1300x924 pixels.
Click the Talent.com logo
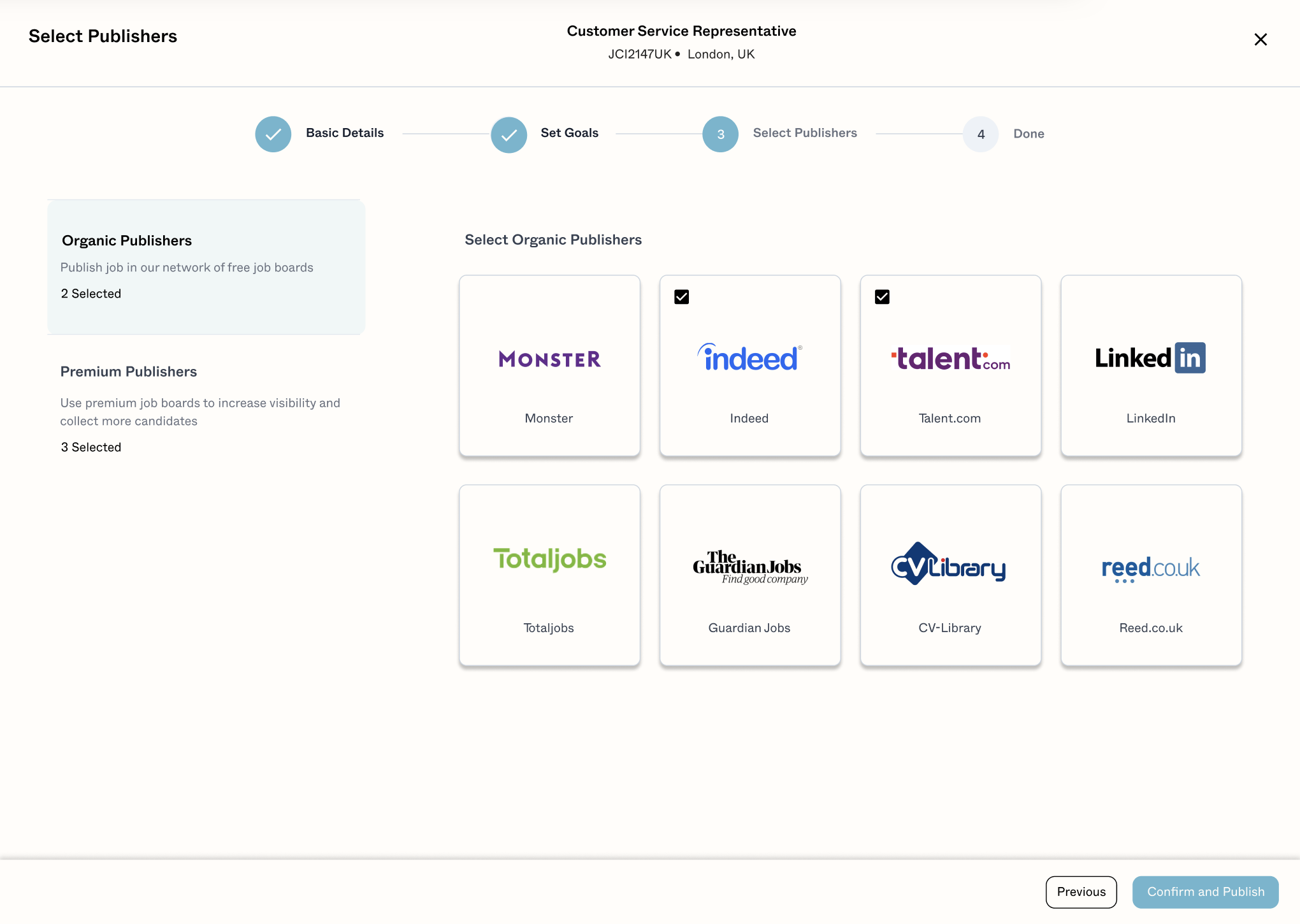click(950, 359)
